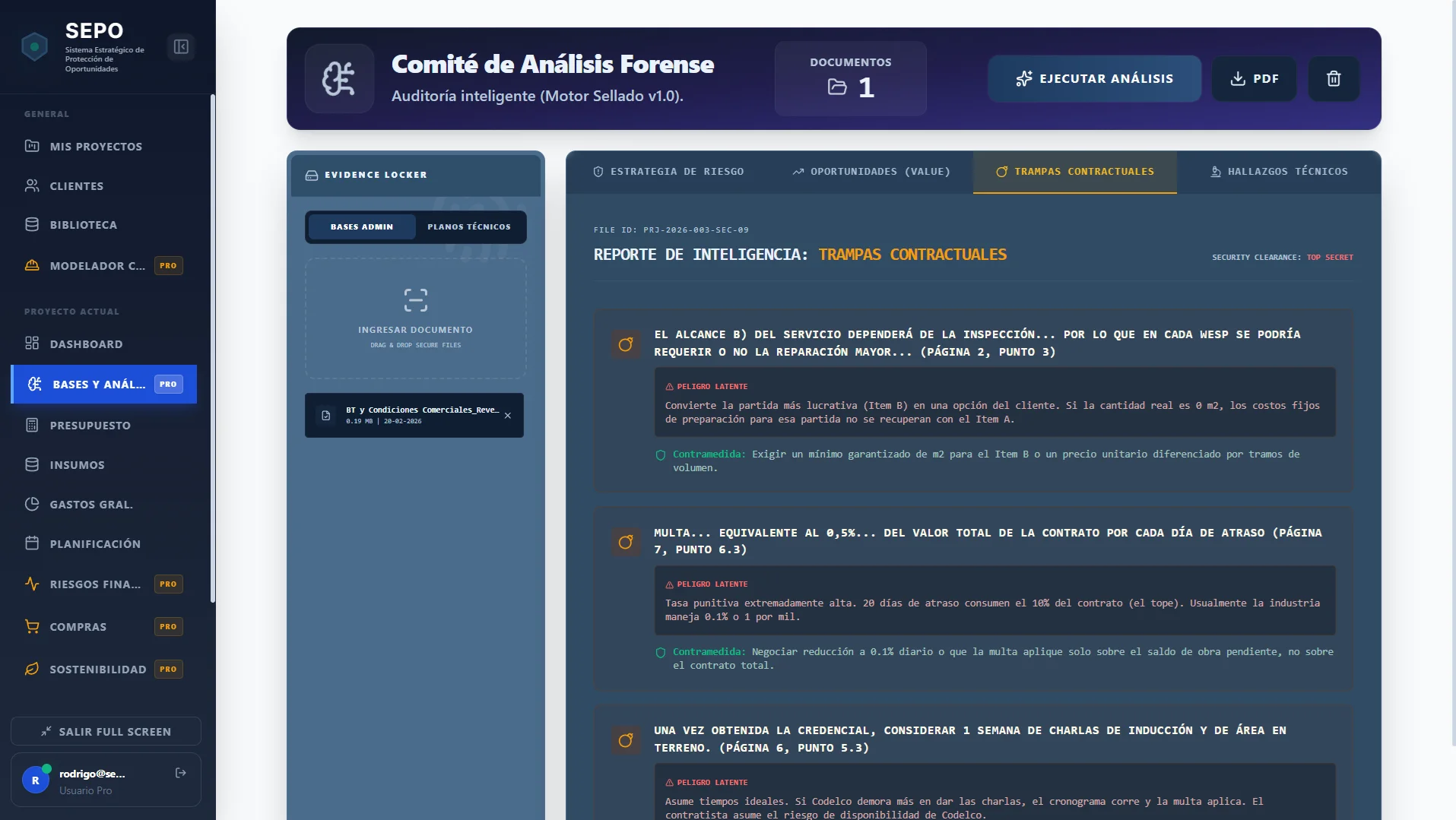Delete the analysis using the trash icon

tap(1333, 78)
